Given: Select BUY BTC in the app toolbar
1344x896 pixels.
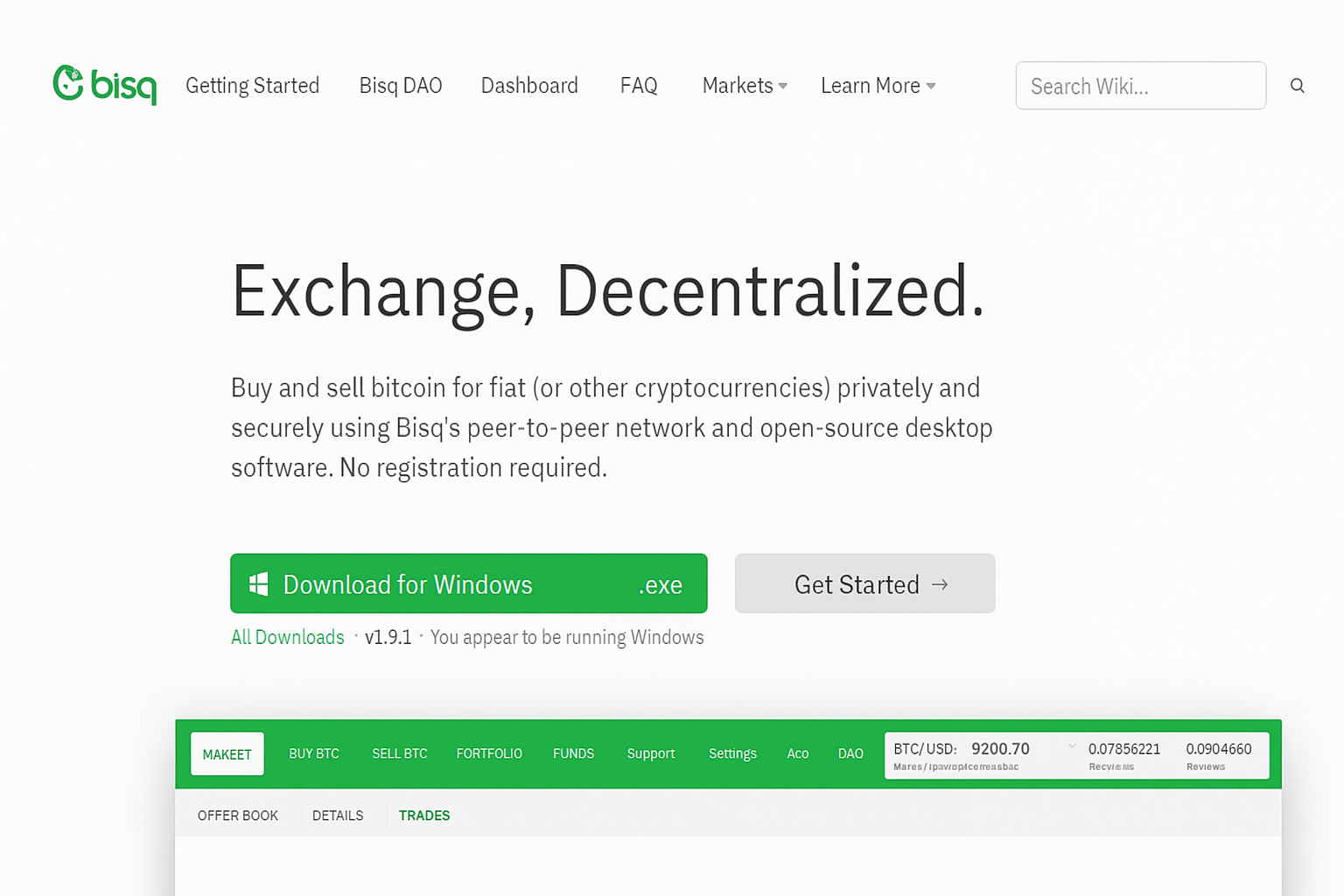Looking at the screenshot, I should point(313,753).
